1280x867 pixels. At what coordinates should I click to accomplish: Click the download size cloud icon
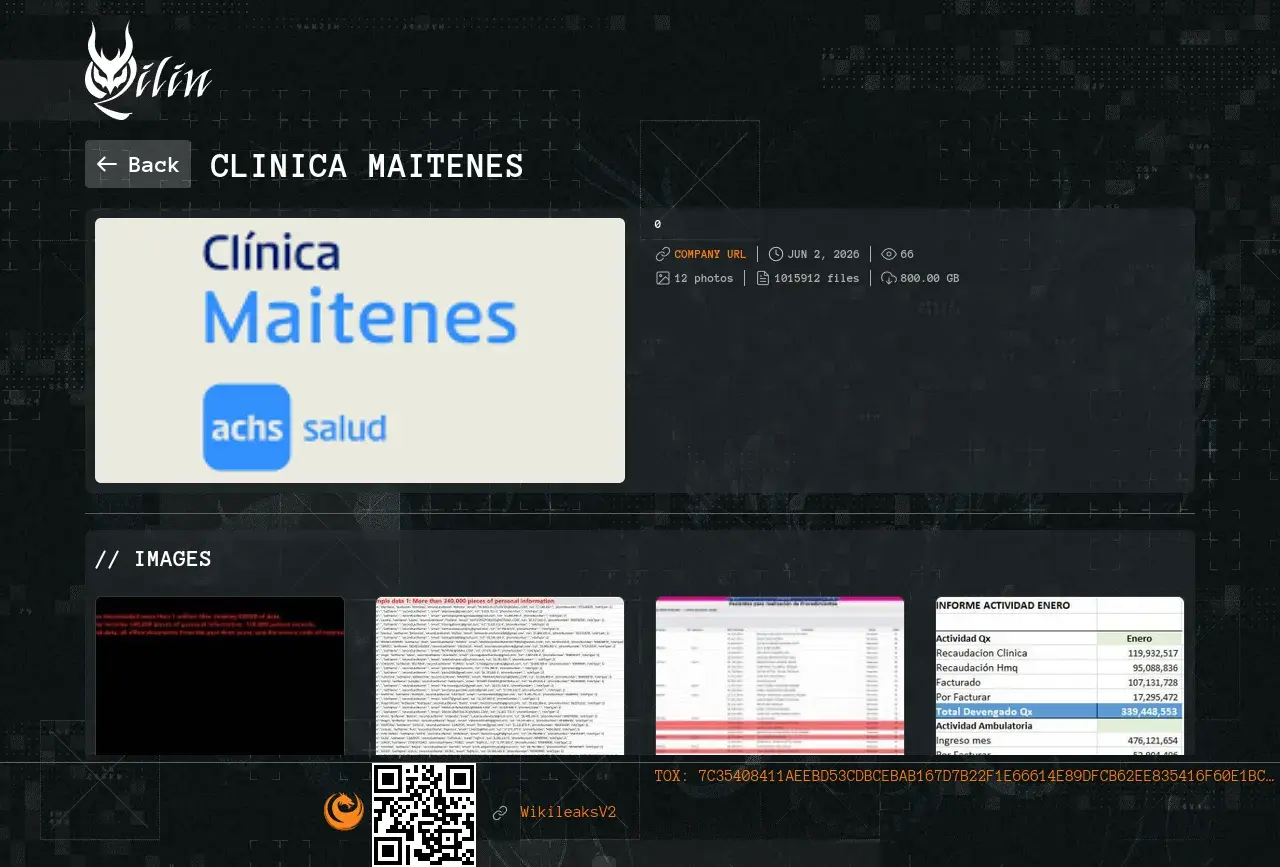[889, 278]
